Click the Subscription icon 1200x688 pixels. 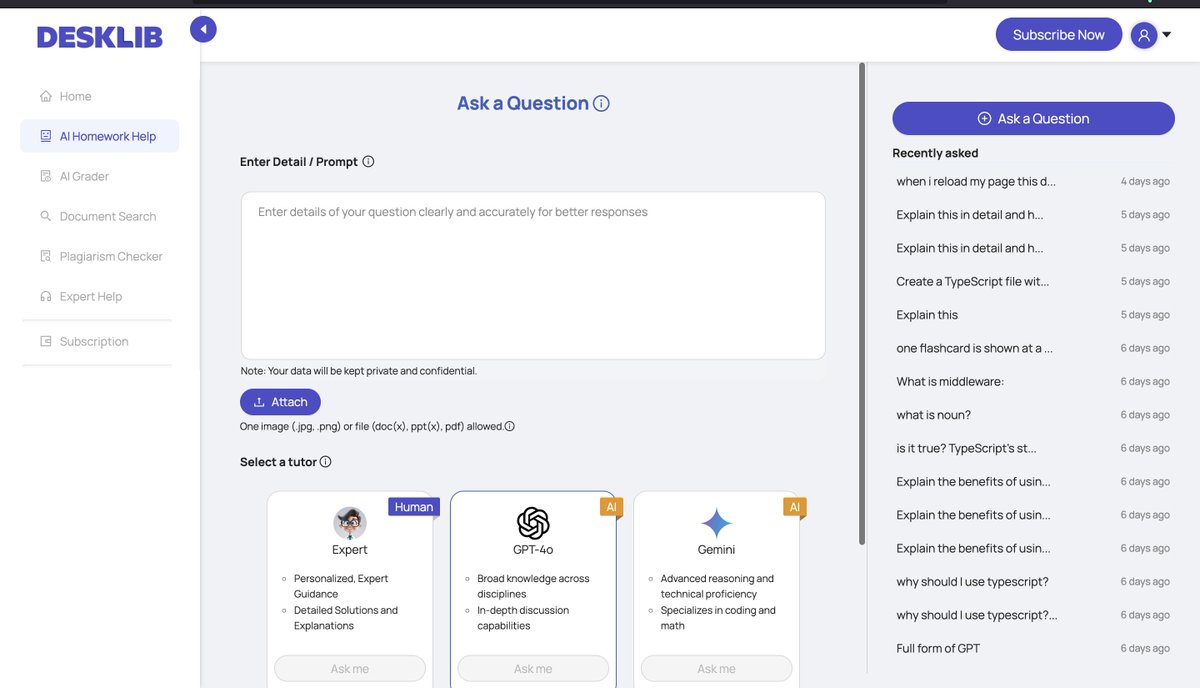click(46, 341)
